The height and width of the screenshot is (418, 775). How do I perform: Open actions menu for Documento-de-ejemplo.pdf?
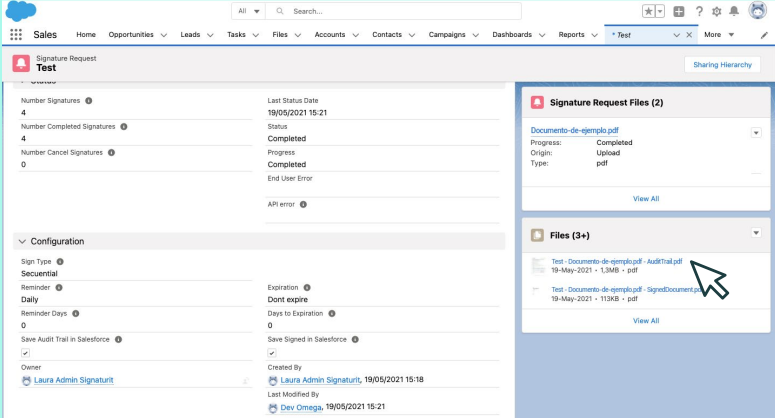[756, 133]
